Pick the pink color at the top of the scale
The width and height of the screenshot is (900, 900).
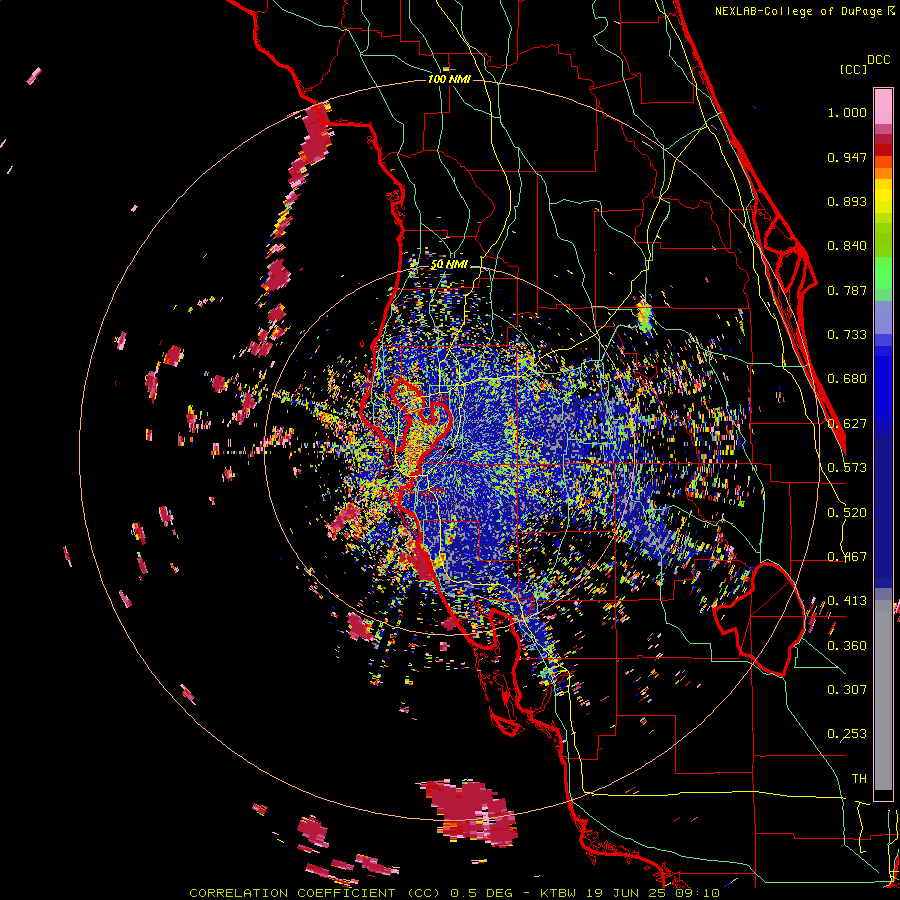point(883,106)
